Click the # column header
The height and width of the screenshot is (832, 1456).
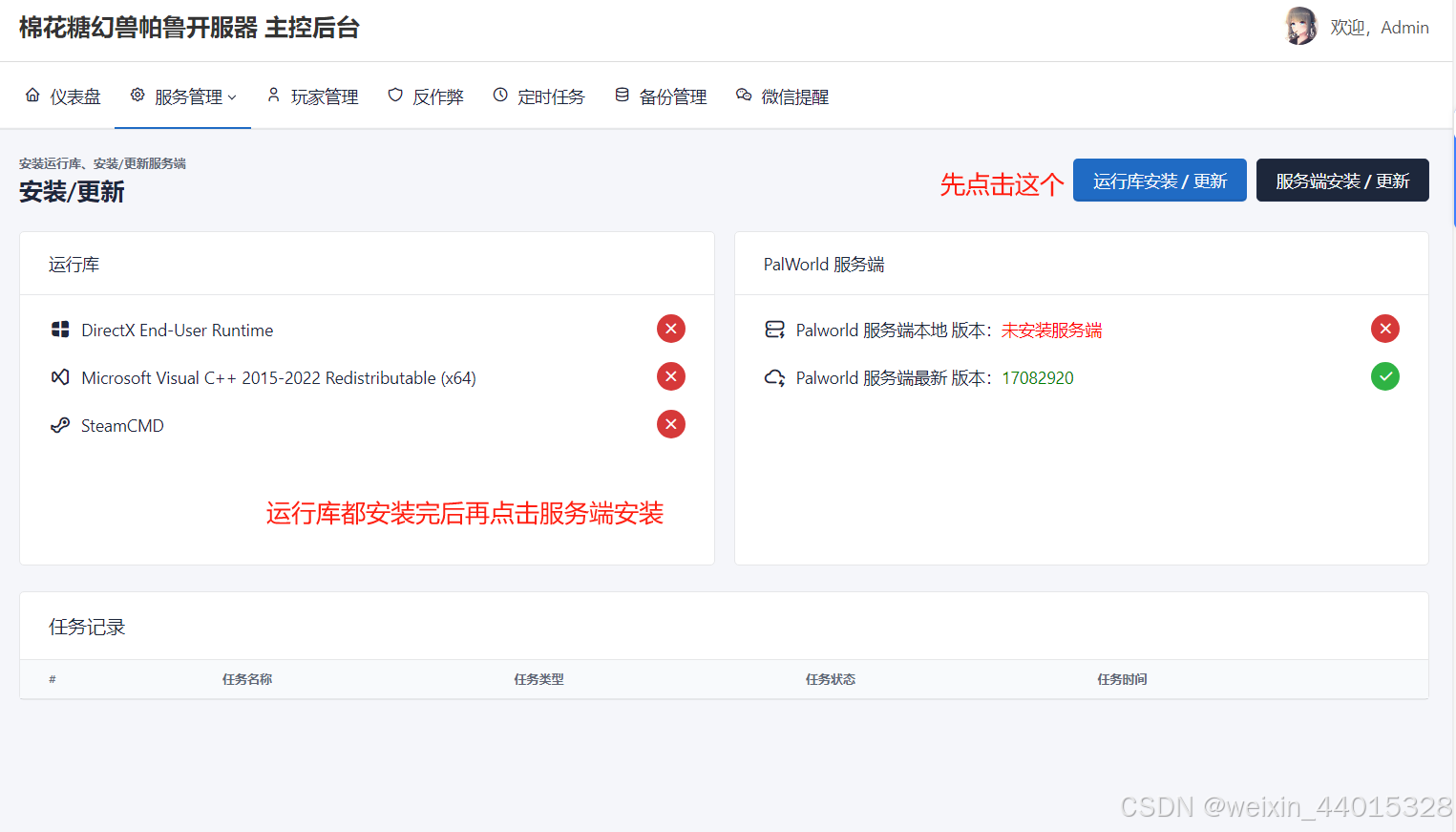(x=53, y=679)
